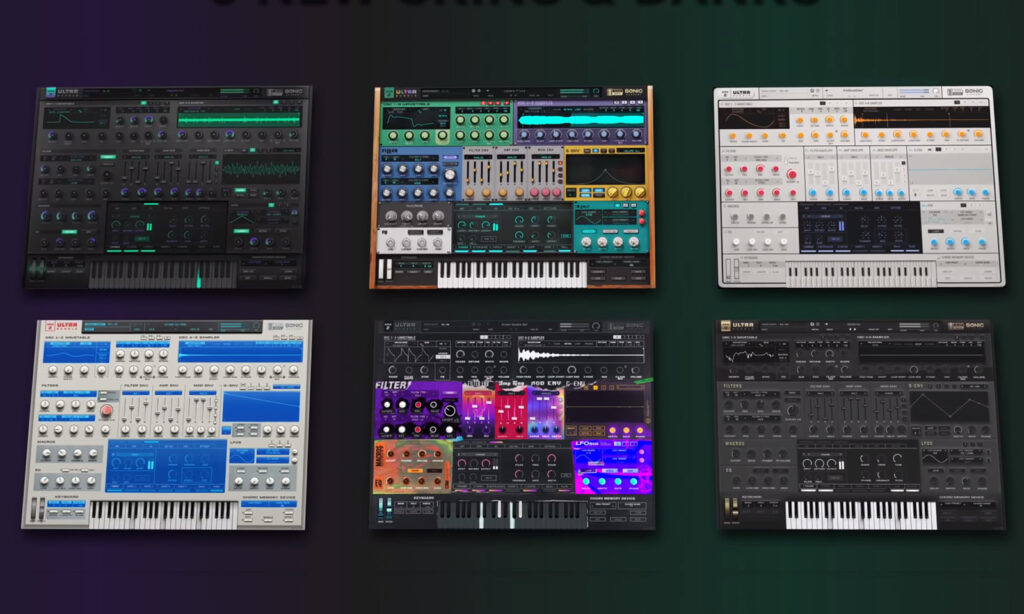Image resolution: width=1024 pixels, height=614 pixels.
Task: Click the green sampler waveform on the dark skin
Action: point(239,119)
